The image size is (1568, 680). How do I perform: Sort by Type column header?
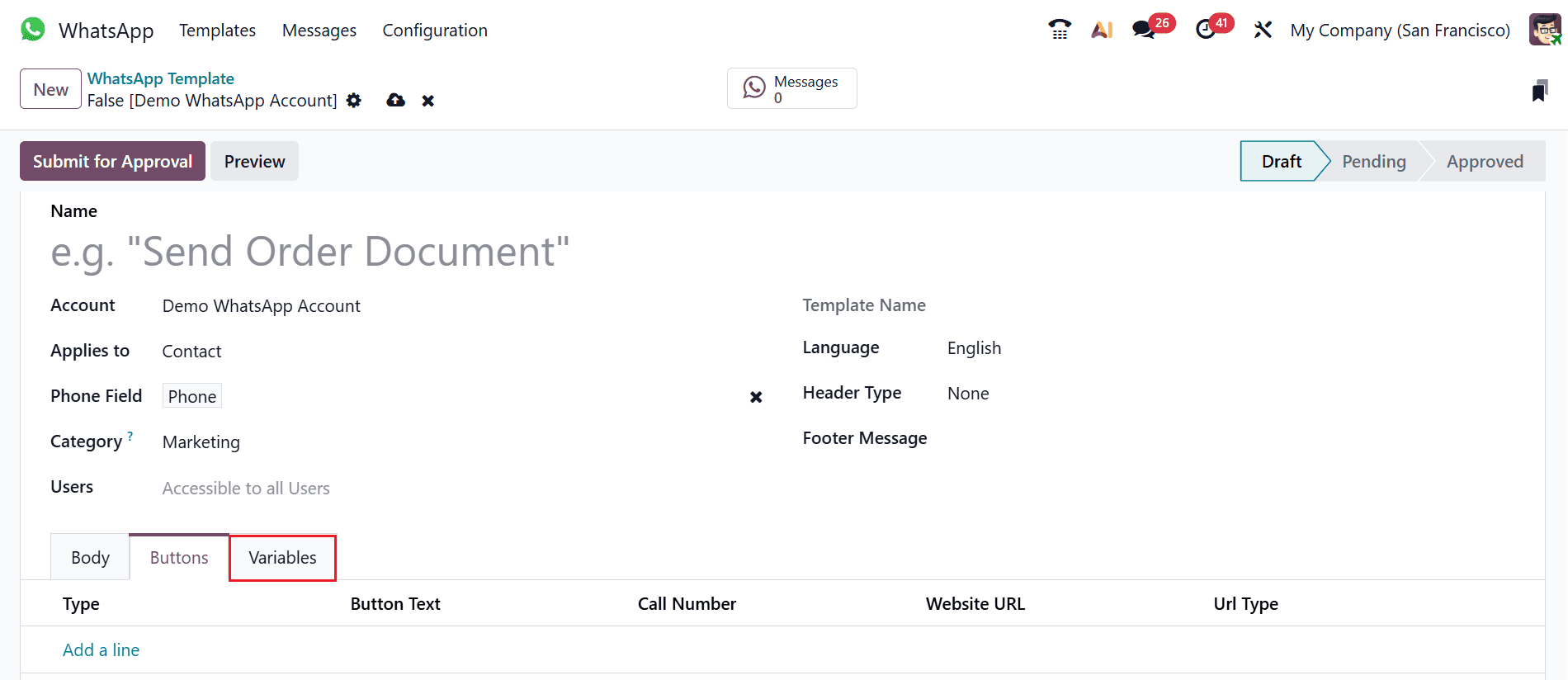click(81, 604)
